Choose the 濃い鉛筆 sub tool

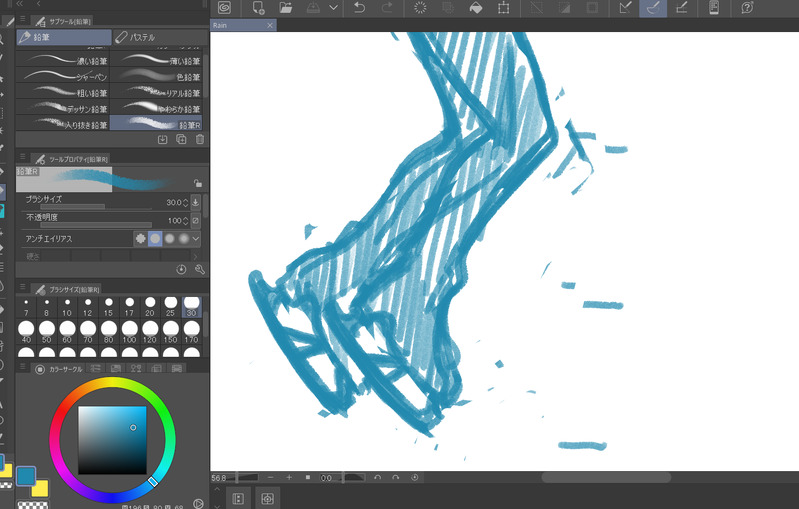point(63,61)
